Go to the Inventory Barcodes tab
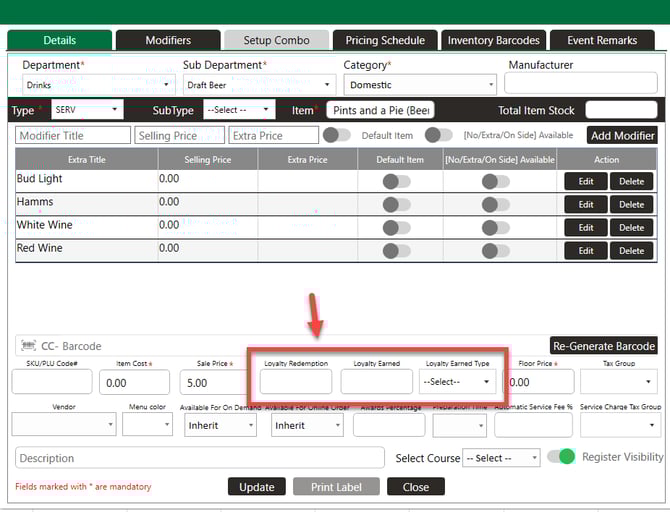670x512 pixels. point(493,41)
